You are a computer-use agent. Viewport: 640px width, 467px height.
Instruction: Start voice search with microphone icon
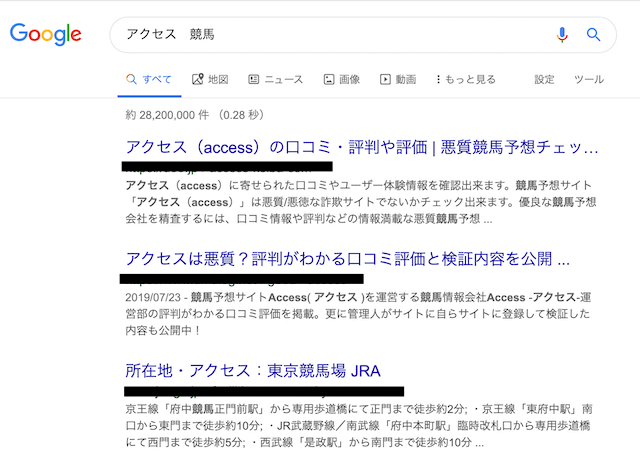(x=562, y=35)
